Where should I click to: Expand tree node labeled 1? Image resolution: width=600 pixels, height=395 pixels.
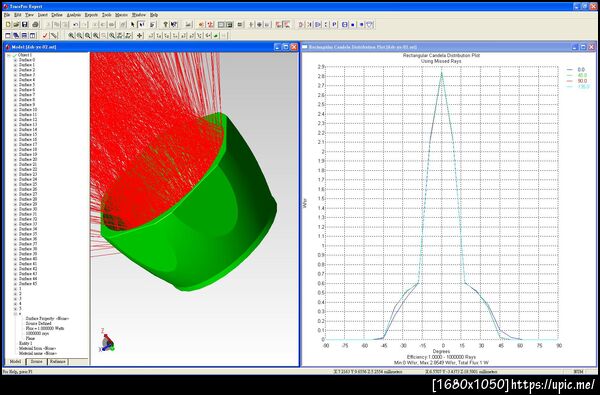tap(15, 289)
